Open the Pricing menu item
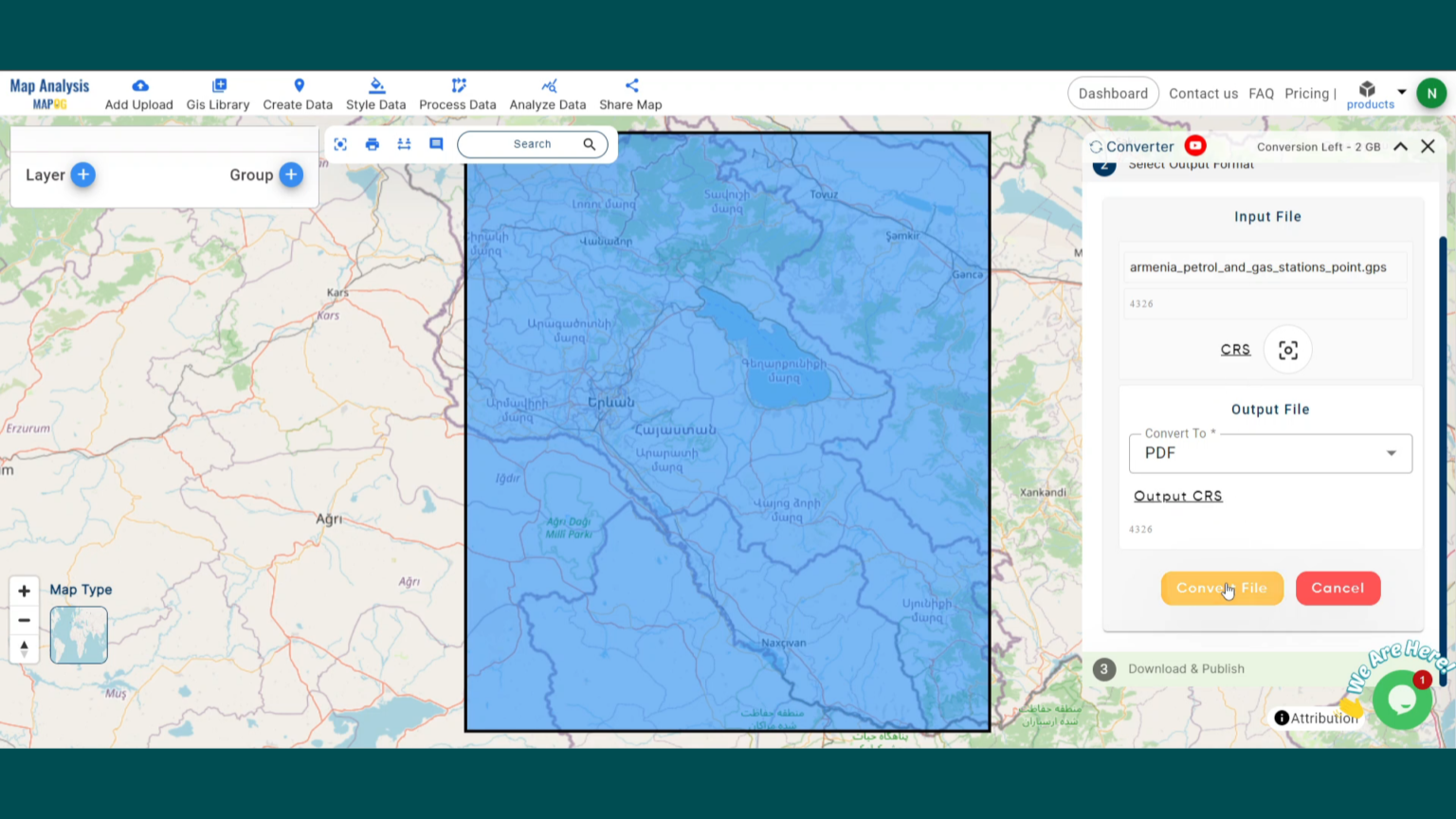Screen dimensions: 1456x819 1307,93
